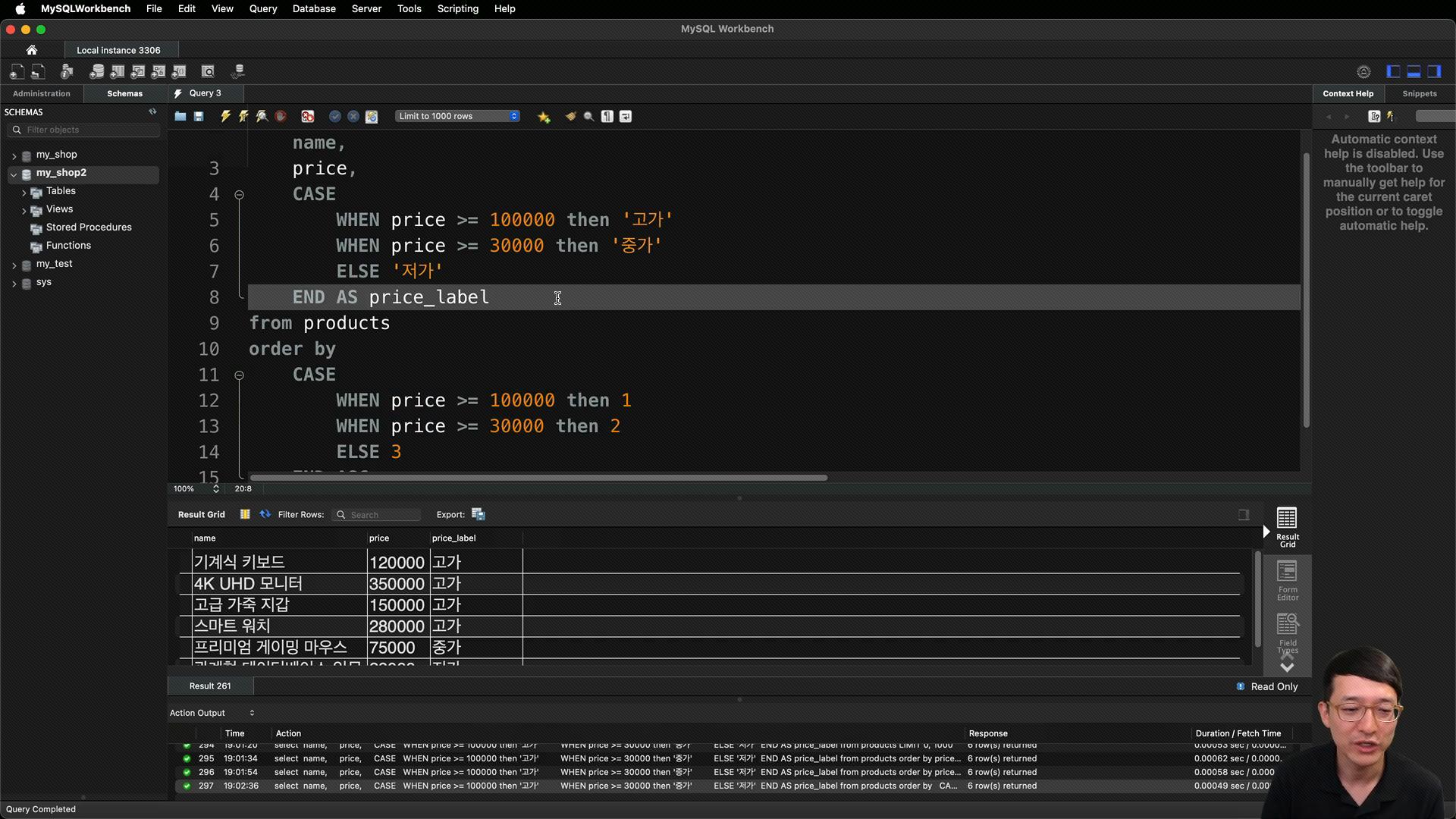Viewport: 1456px width, 819px height.
Task: Create a new function icon
Action: pyautogui.click(x=179, y=71)
